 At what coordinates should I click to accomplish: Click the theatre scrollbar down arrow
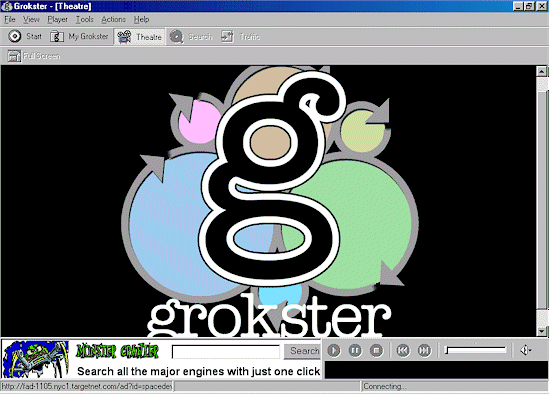pos(542,331)
